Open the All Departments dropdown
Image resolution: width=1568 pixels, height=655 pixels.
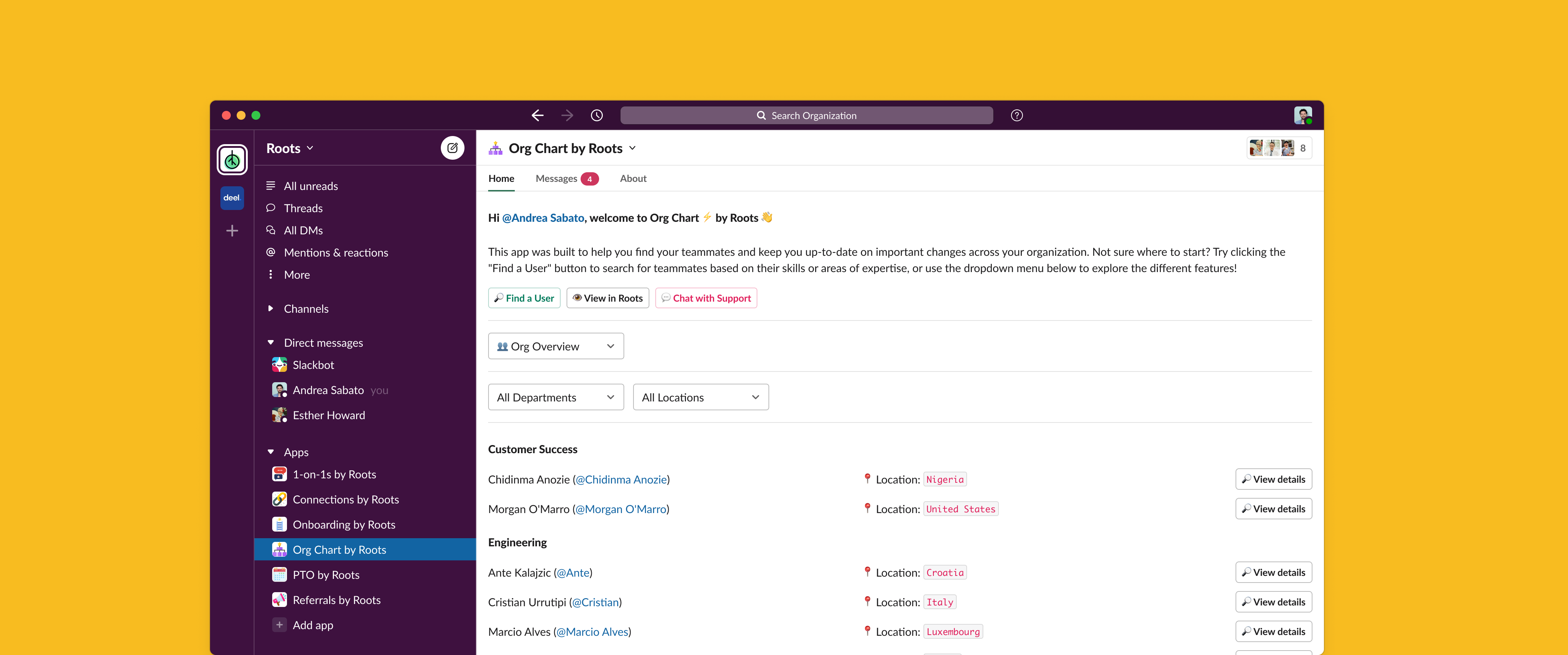pyautogui.click(x=556, y=397)
